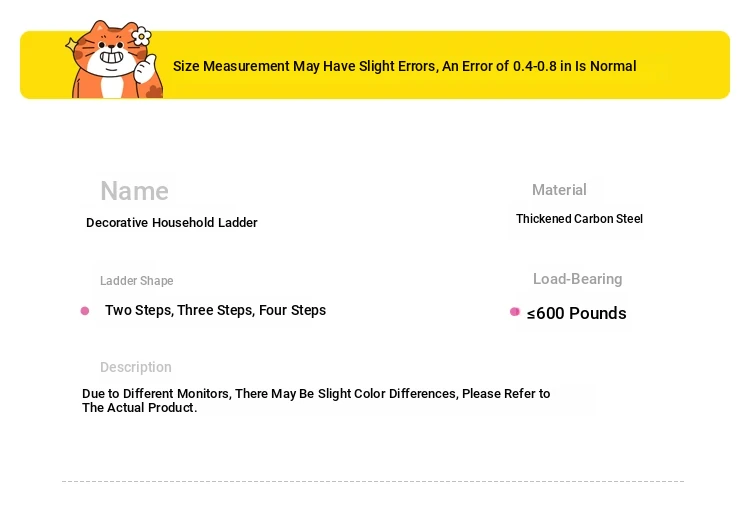Click the Ladder Shape label
The height and width of the screenshot is (516, 750).
pyautogui.click(x=136, y=281)
